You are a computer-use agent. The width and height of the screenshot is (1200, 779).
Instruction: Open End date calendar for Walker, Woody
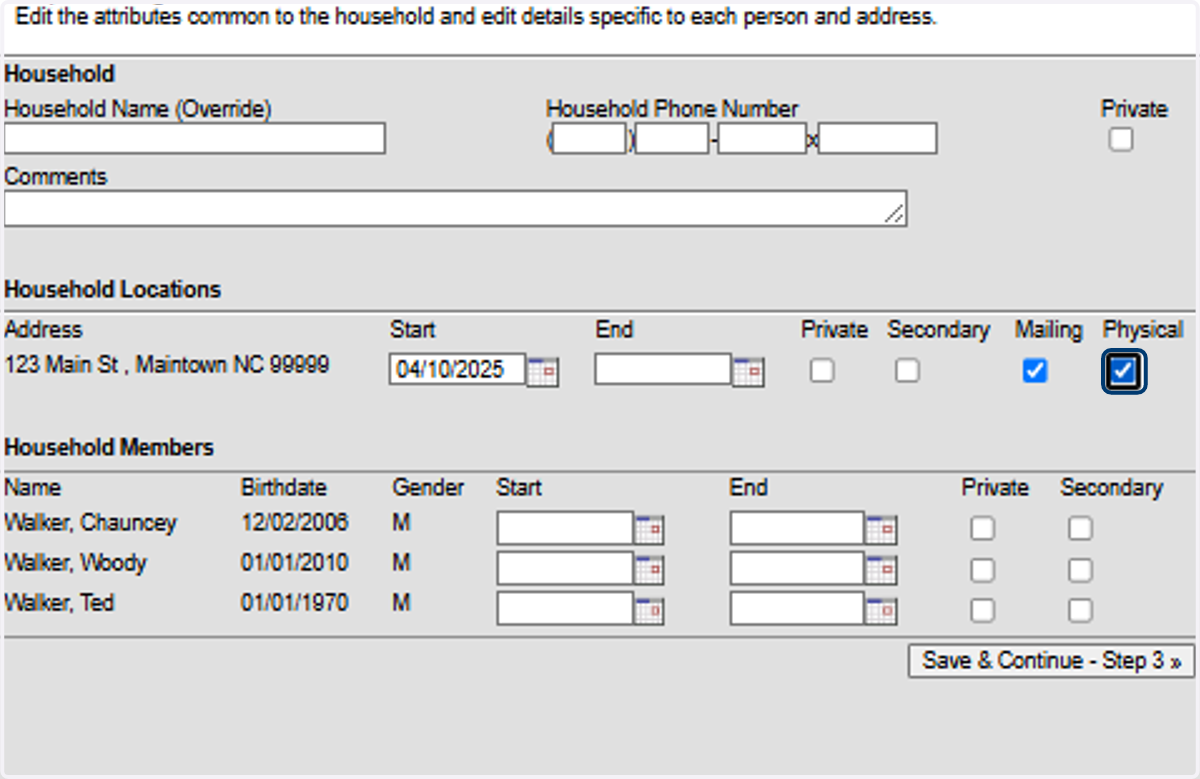coord(881,569)
